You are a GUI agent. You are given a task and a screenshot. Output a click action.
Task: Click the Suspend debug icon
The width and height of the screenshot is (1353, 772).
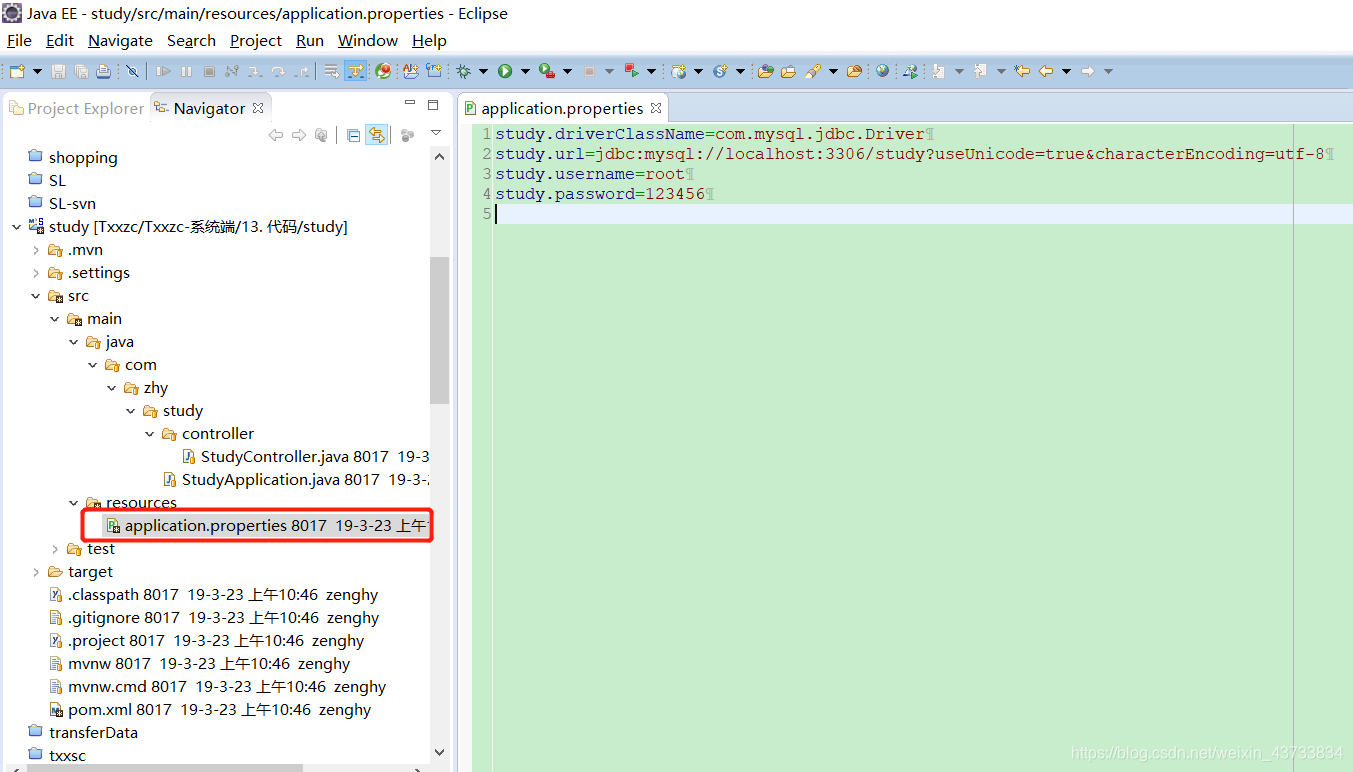[x=186, y=71]
